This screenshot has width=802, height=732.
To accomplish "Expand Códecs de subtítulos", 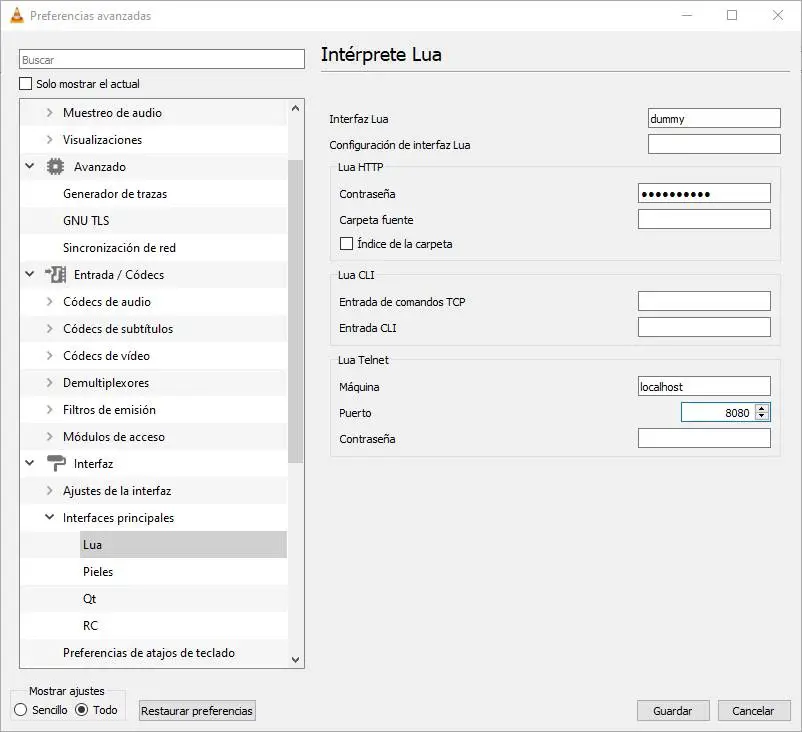I will [49, 329].
